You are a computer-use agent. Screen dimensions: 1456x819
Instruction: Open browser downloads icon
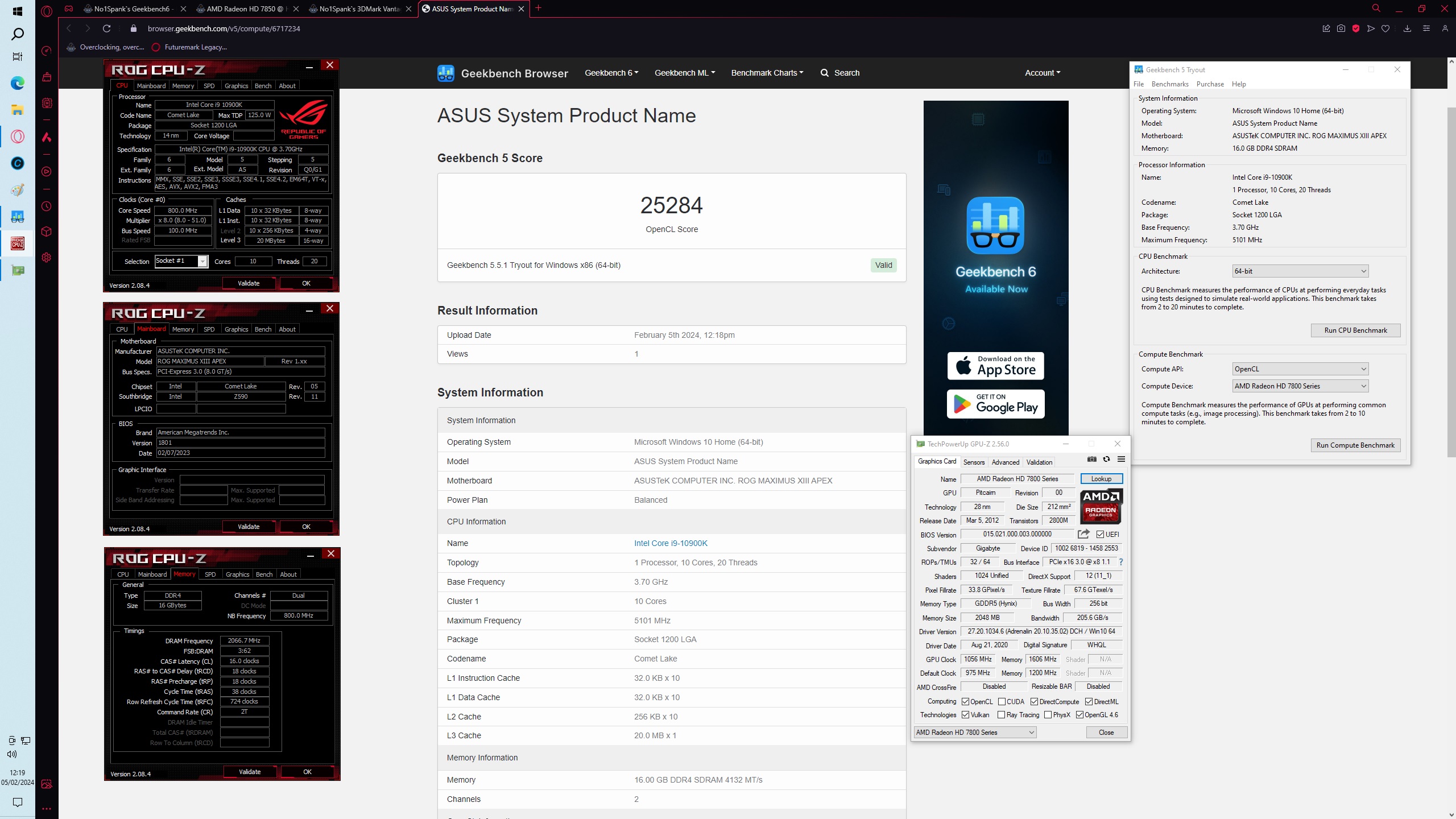tap(1407, 28)
